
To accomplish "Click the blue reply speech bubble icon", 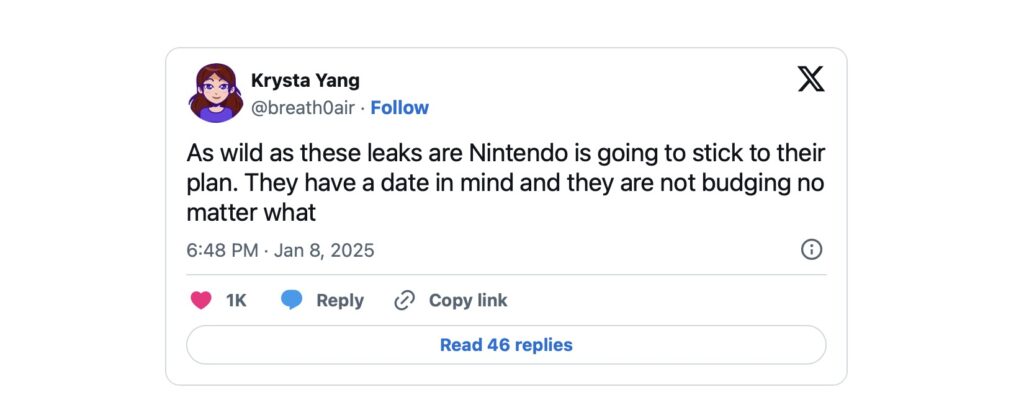I will click(x=292, y=300).
